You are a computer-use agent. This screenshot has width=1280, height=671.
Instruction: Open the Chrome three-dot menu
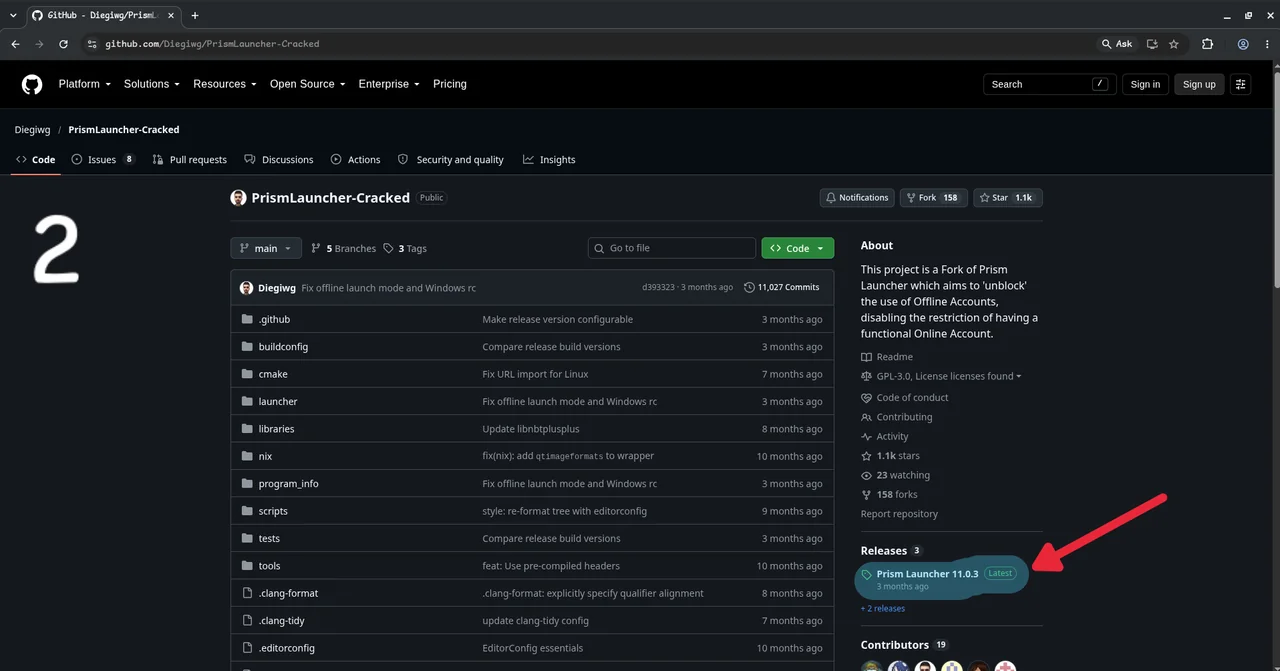point(1266,44)
